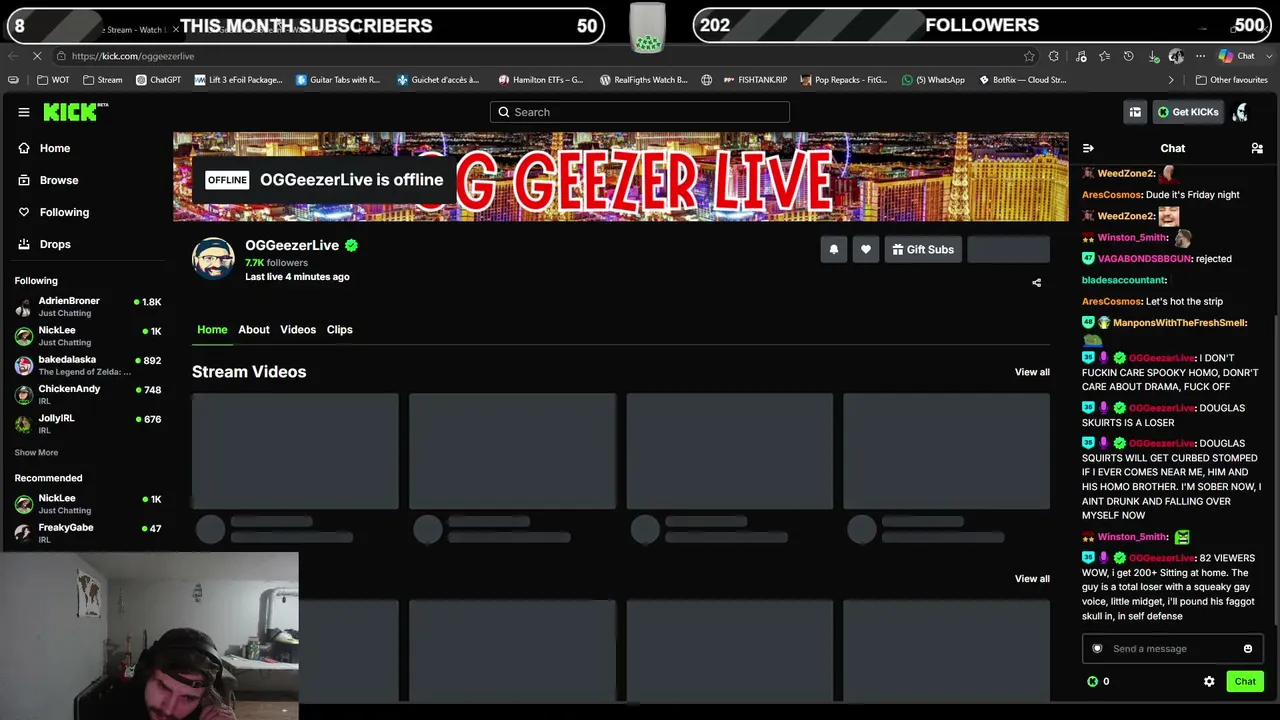Show more bookmarks with the overflow chevron
The height and width of the screenshot is (720, 1280).
coord(1171,80)
